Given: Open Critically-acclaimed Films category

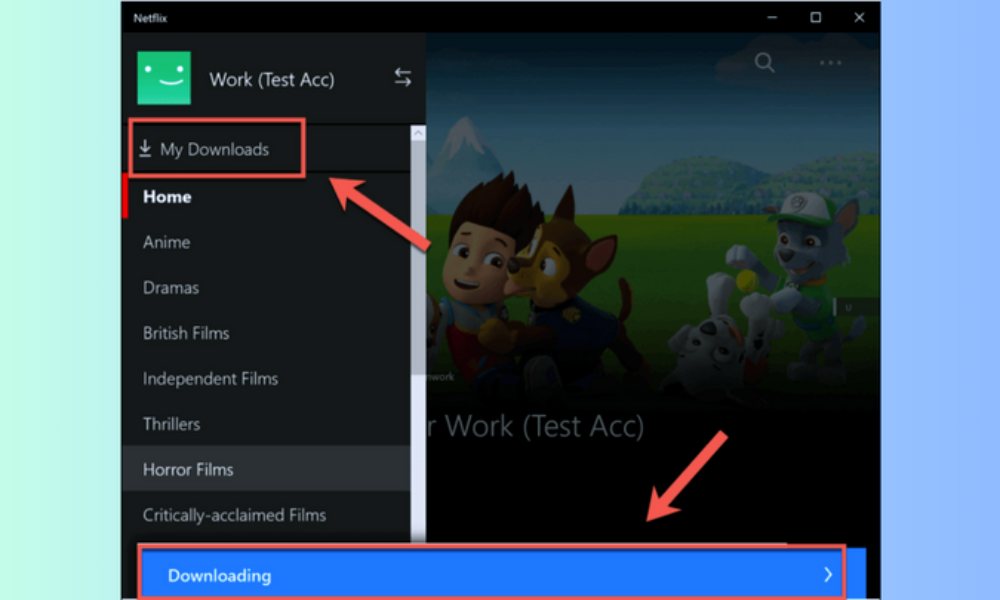Looking at the screenshot, I should [234, 515].
